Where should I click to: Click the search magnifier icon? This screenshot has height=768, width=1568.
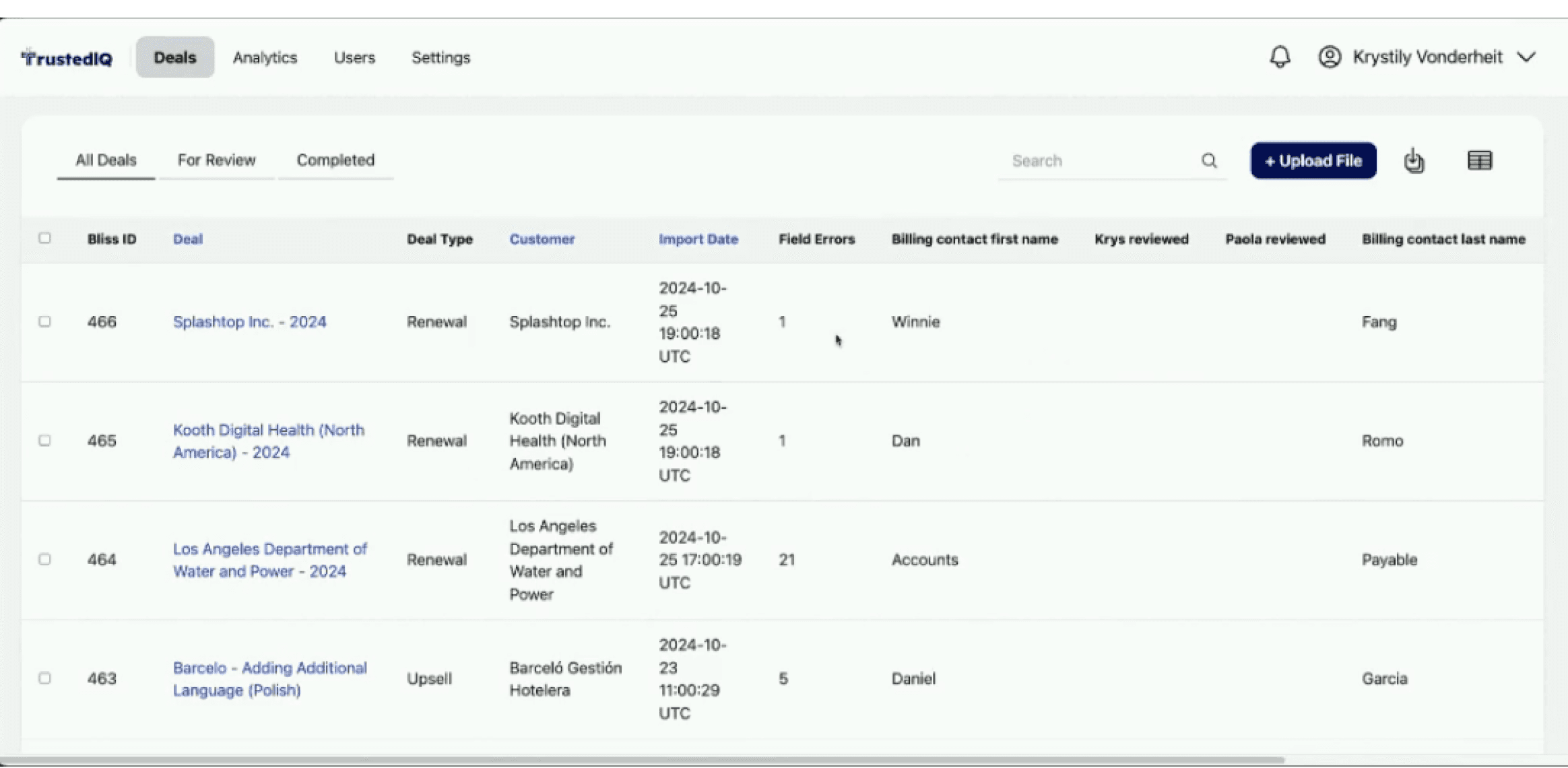[1209, 161]
